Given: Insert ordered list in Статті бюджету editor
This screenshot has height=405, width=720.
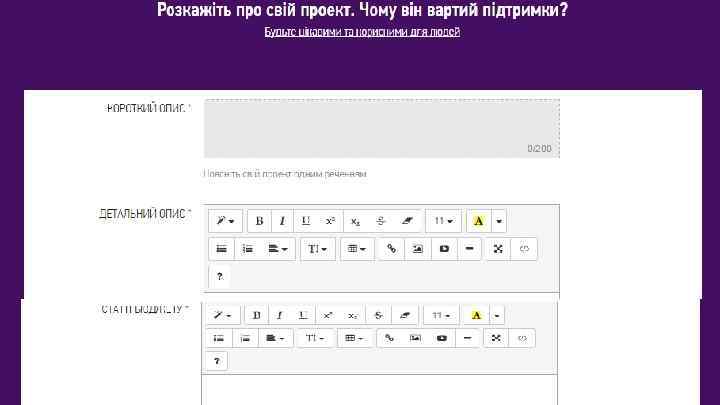Looking at the screenshot, I should (x=245, y=338).
